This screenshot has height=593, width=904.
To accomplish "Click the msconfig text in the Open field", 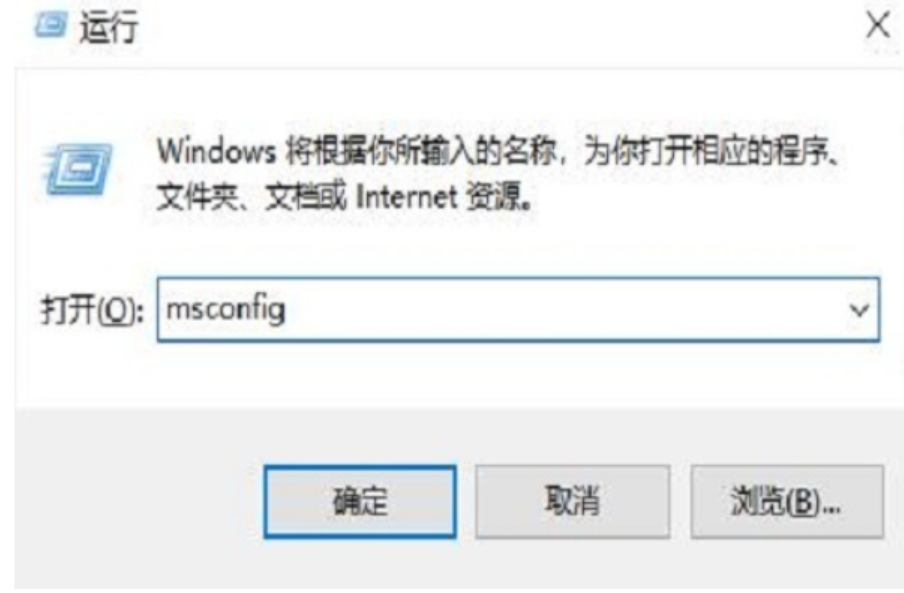I will (x=225, y=310).
